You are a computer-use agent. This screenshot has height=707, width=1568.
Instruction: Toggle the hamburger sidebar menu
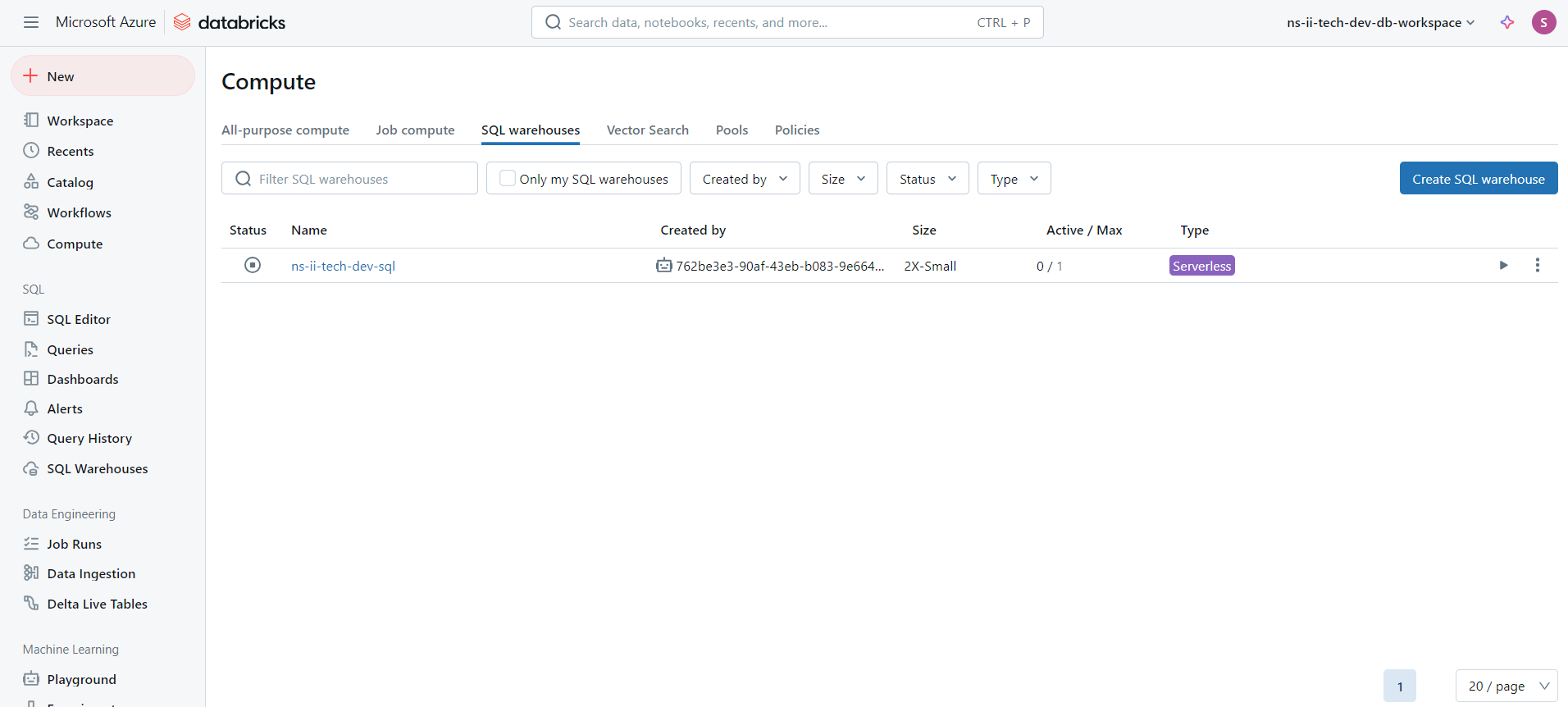31,22
